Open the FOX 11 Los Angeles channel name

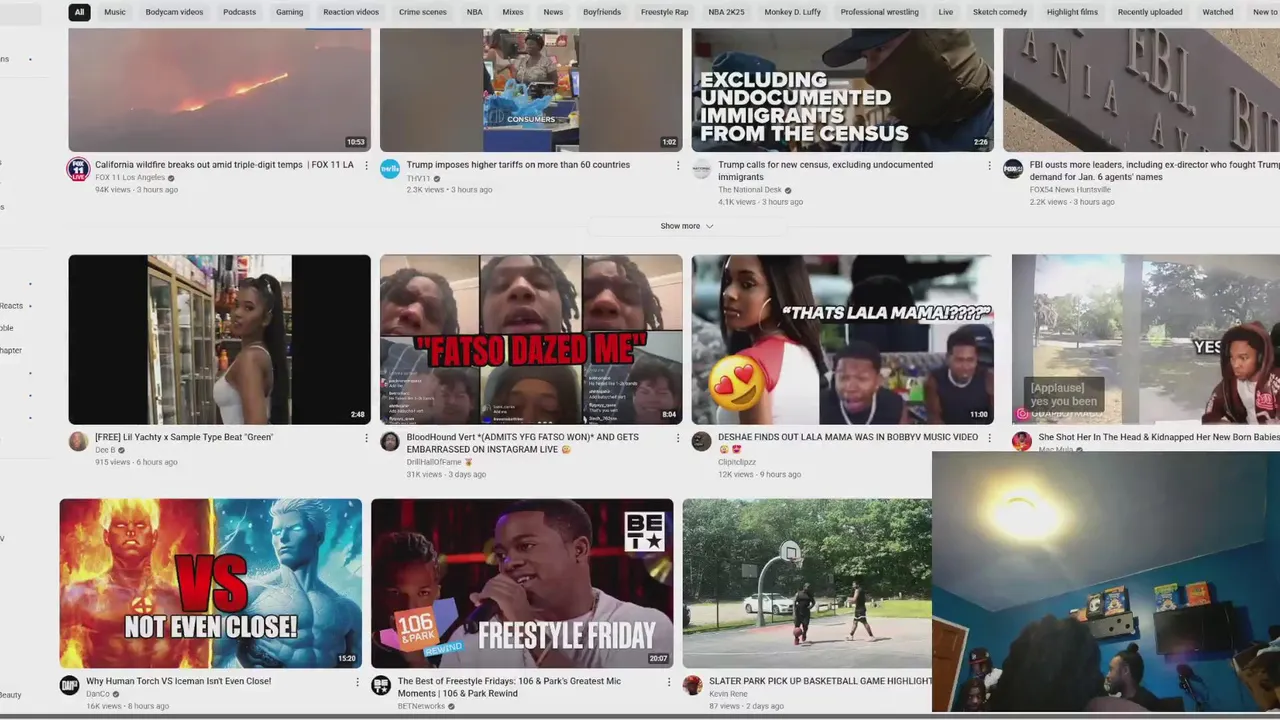click(x=130, y=178)
